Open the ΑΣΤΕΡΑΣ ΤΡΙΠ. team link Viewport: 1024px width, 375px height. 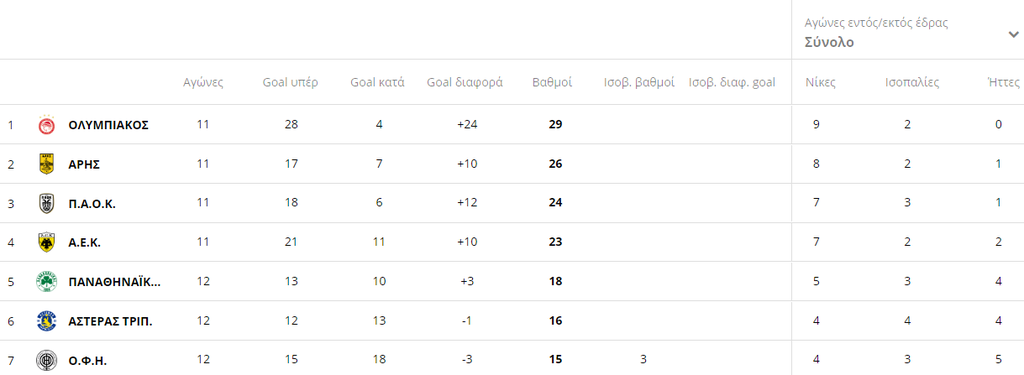110,321
